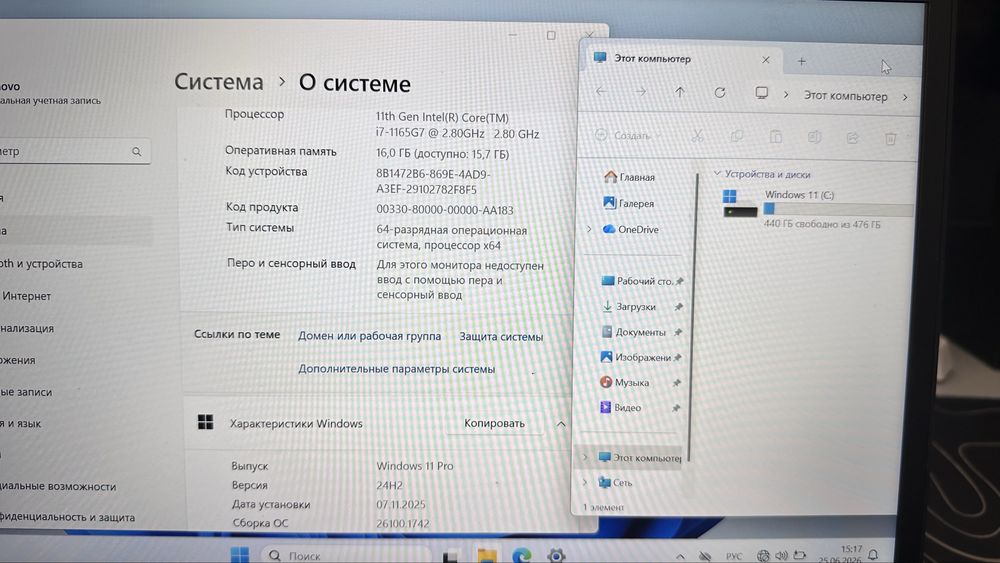Expand the 'Сеть' tree node

point(585,482)
